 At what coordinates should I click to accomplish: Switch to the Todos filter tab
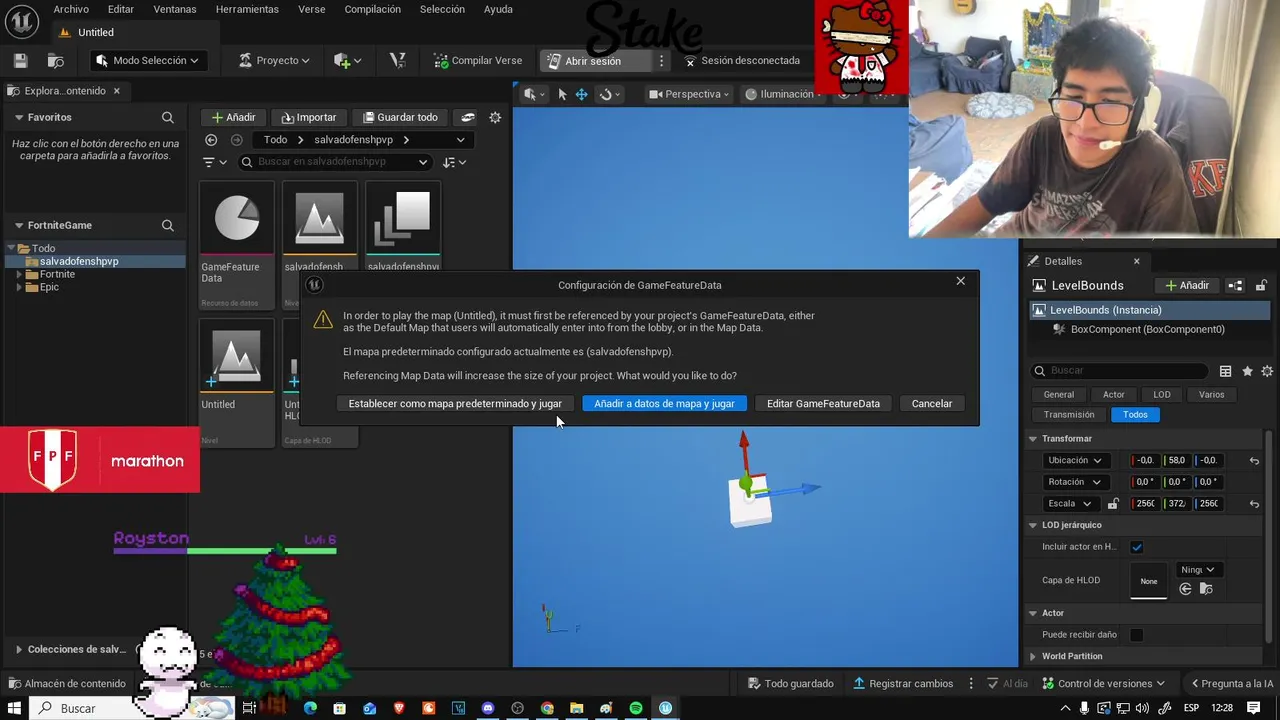point(1135,415)
